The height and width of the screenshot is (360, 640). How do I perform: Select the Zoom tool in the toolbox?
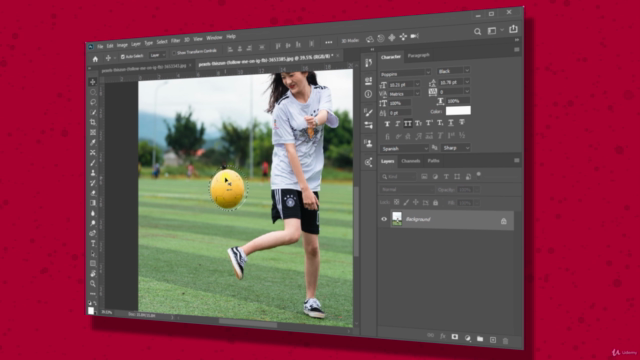pyautogui.click(x=93, y=283)
